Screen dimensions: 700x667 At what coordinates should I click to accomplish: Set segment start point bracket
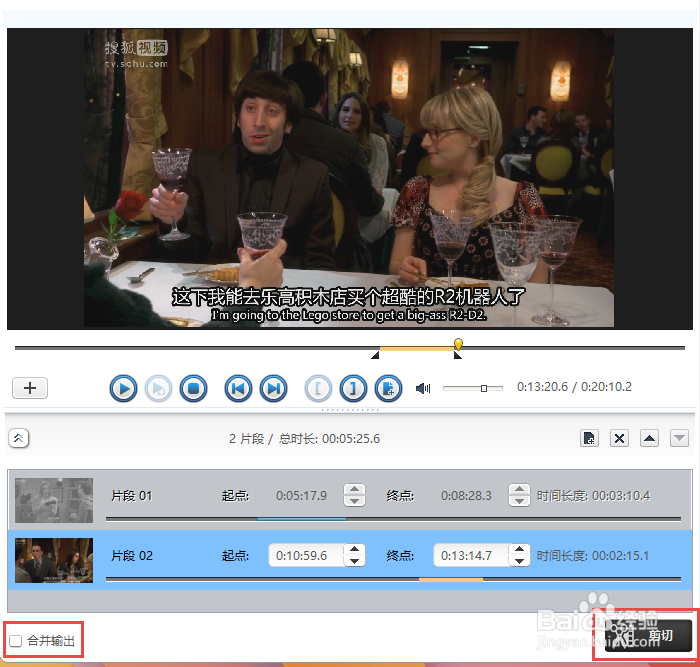tap(318, 388)
